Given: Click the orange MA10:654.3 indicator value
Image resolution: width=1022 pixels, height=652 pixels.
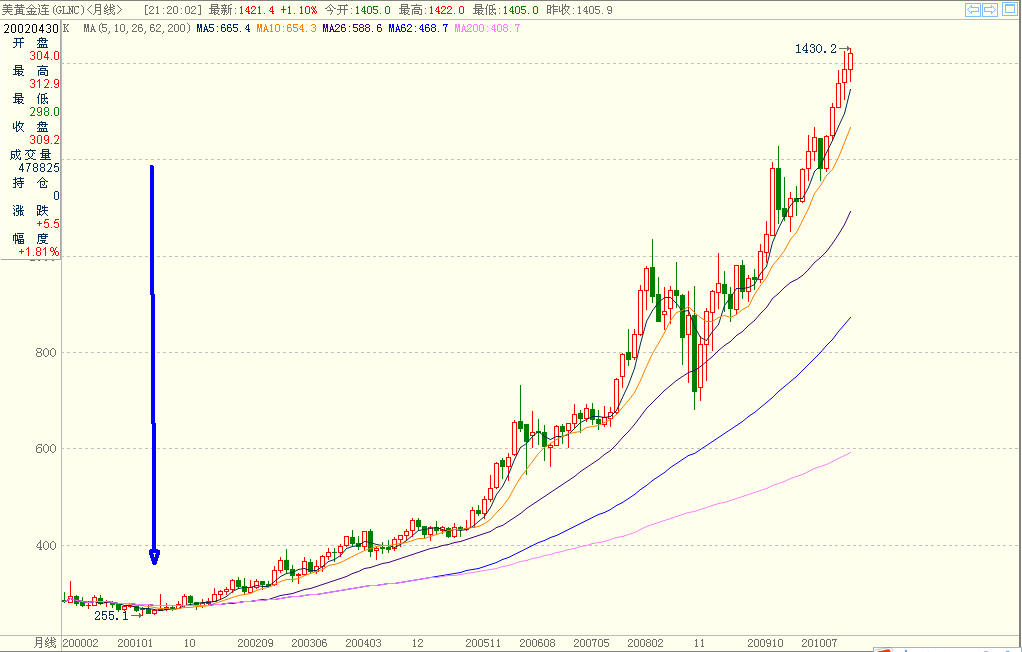Looking at the screenshot, I should pyautogui.click(x=286, y=29).
